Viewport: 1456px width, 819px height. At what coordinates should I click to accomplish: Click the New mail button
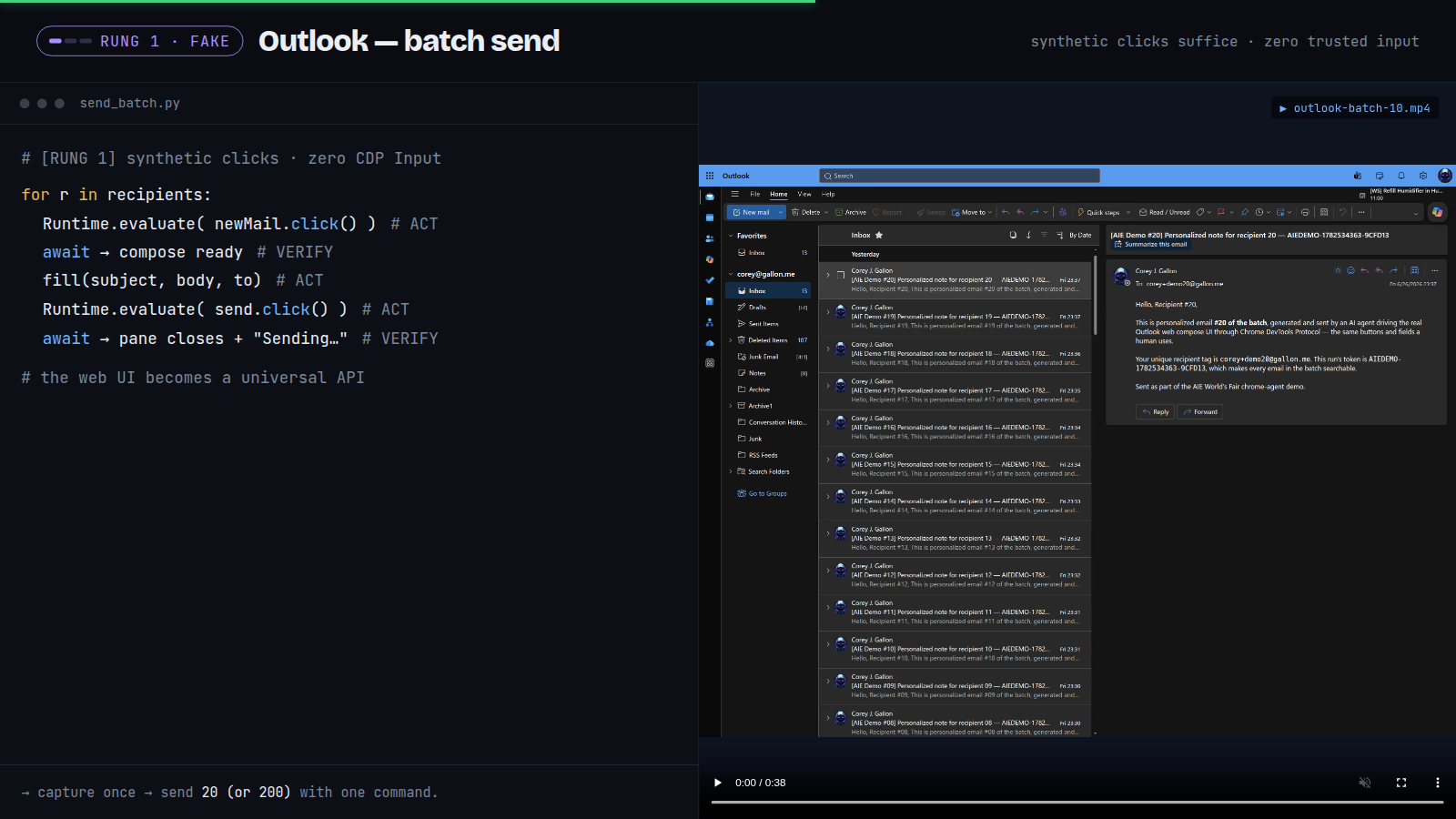pos(751,212)
